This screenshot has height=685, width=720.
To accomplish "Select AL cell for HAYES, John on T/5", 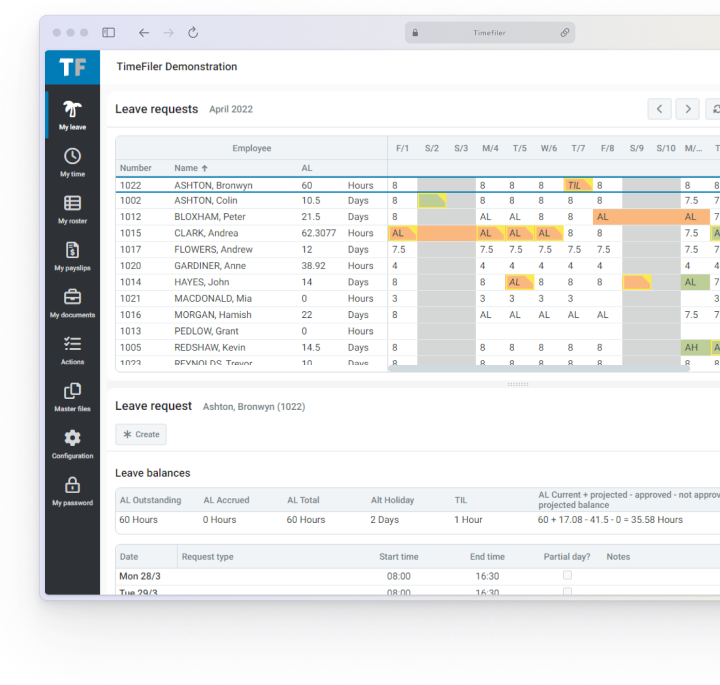I will point(520,282).
